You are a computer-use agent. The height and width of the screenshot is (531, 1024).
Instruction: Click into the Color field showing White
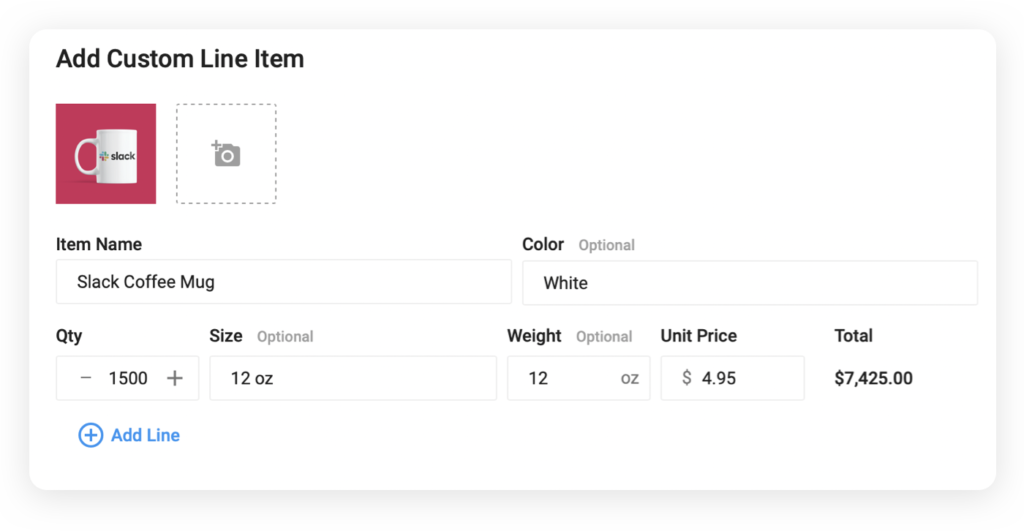(750, 283)
